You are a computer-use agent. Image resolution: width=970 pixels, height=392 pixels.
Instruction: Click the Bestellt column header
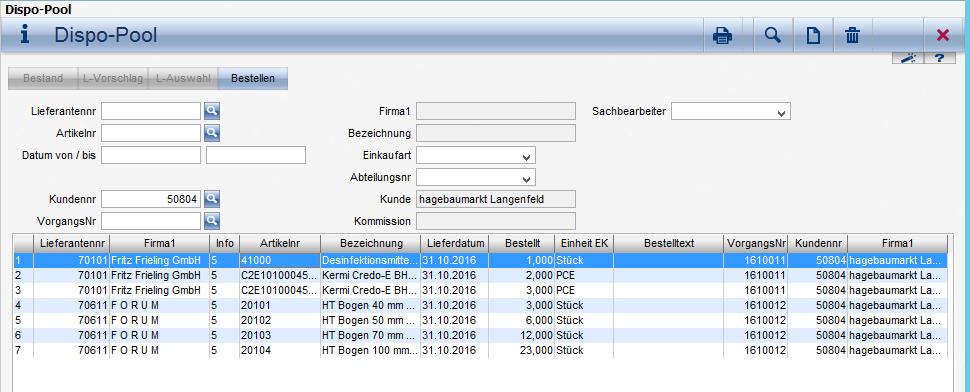(x=521, y=244)
